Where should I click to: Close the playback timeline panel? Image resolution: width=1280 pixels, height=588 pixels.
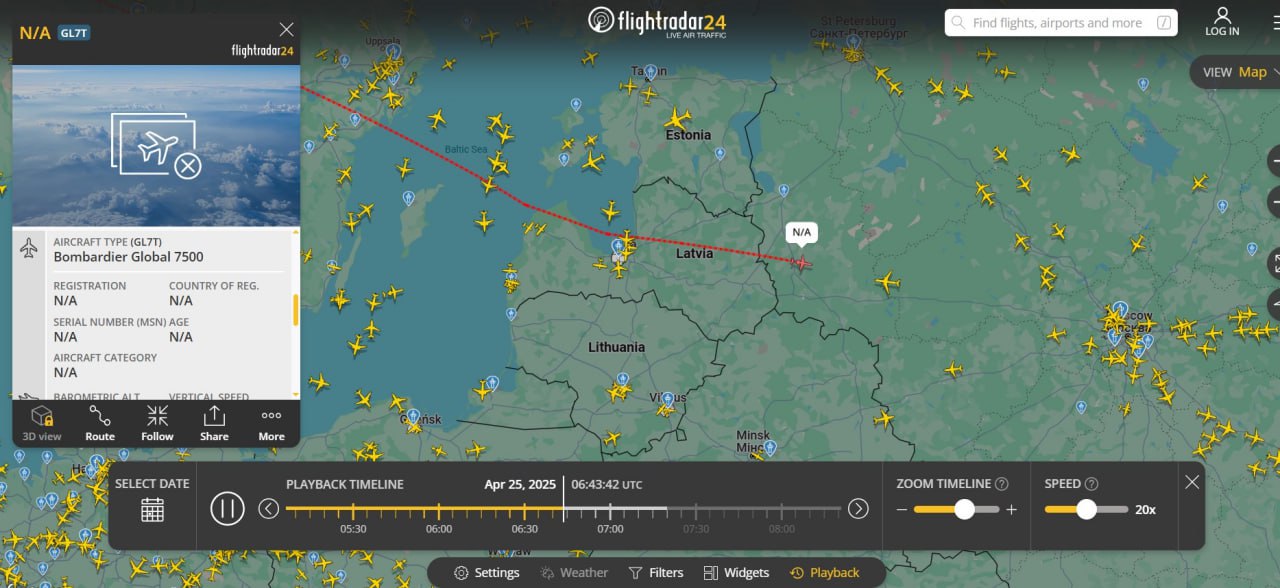click(1192, 482)
